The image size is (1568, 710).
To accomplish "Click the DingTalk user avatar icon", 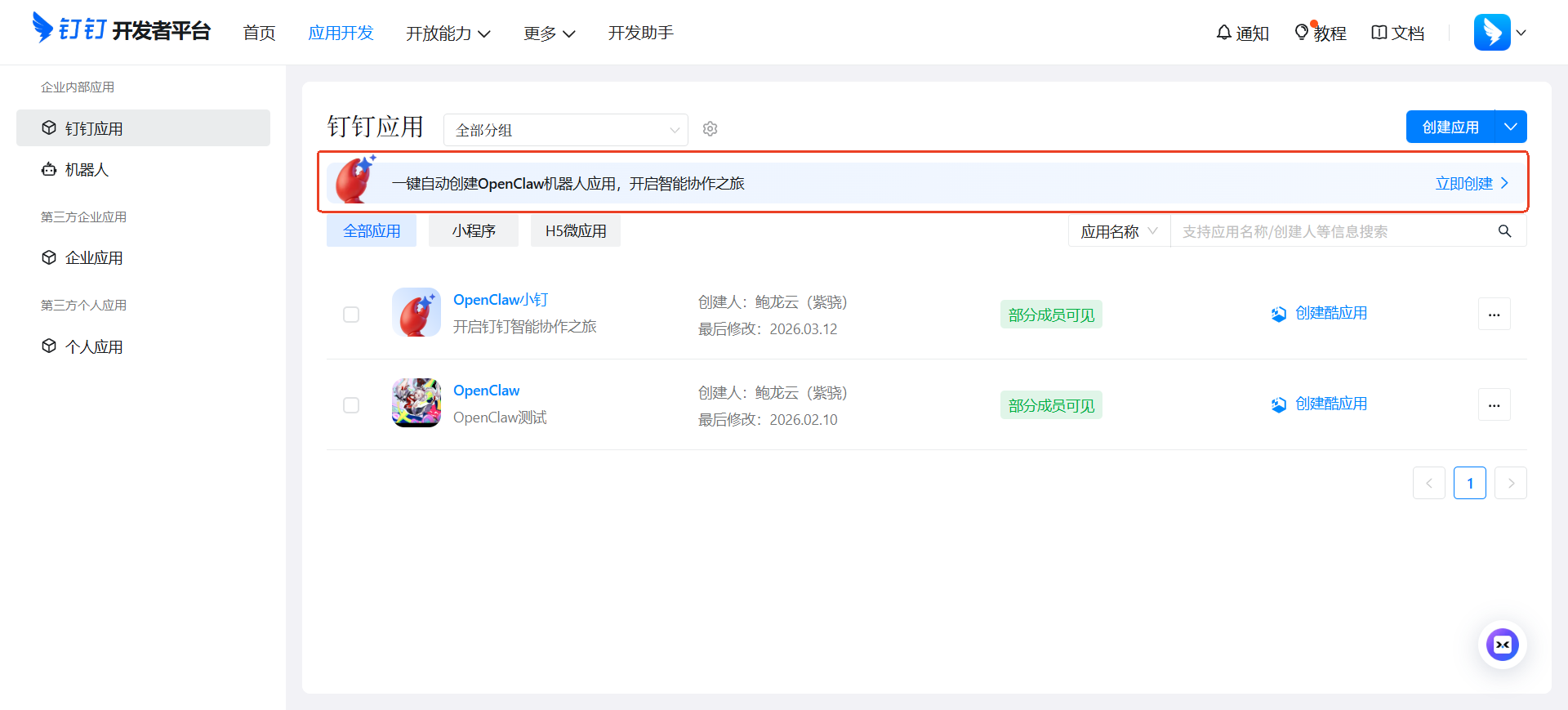I will pyautogui.click(x=1491, y=33).
